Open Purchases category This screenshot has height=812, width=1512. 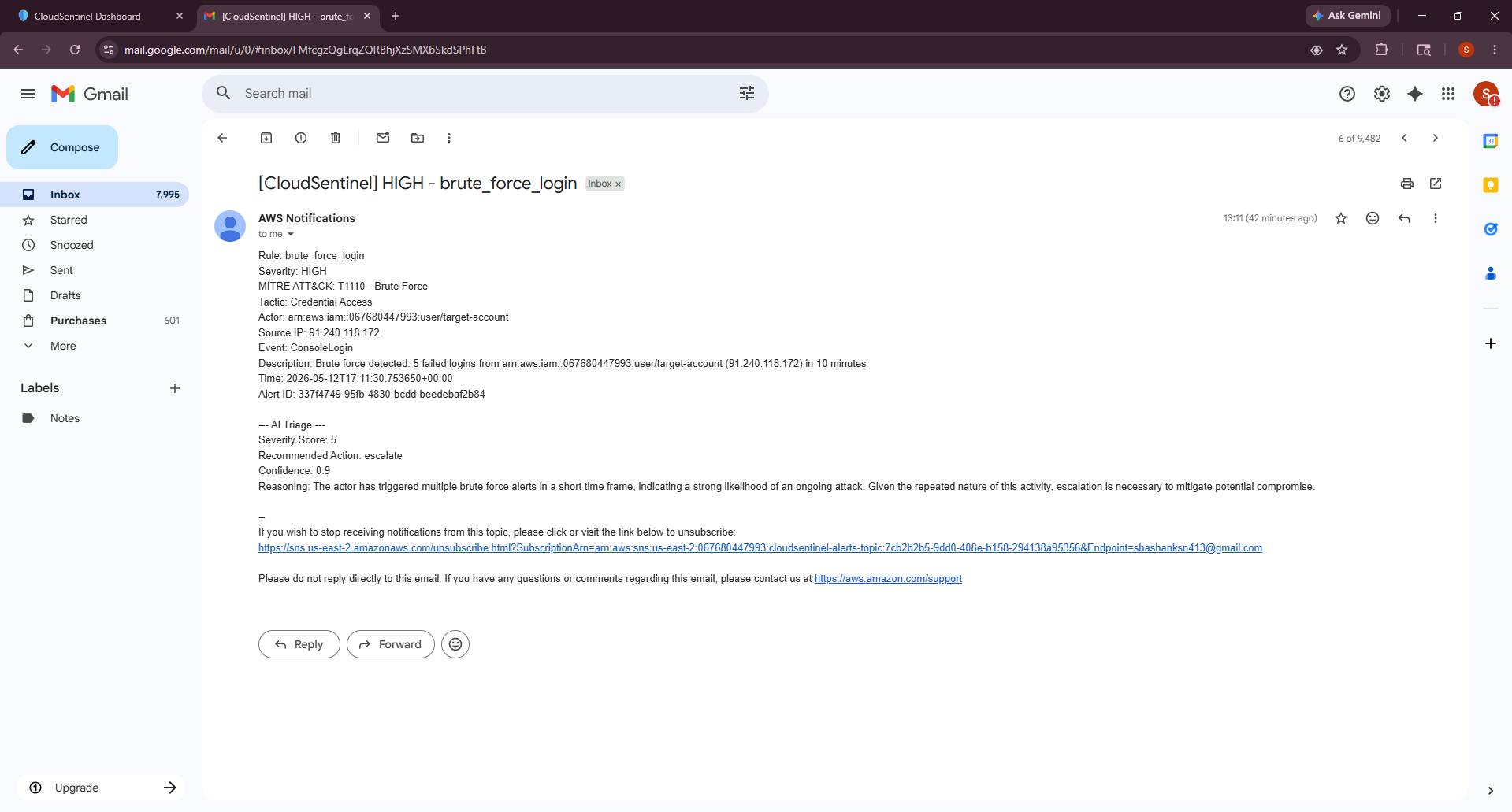[x=95, y=321]
